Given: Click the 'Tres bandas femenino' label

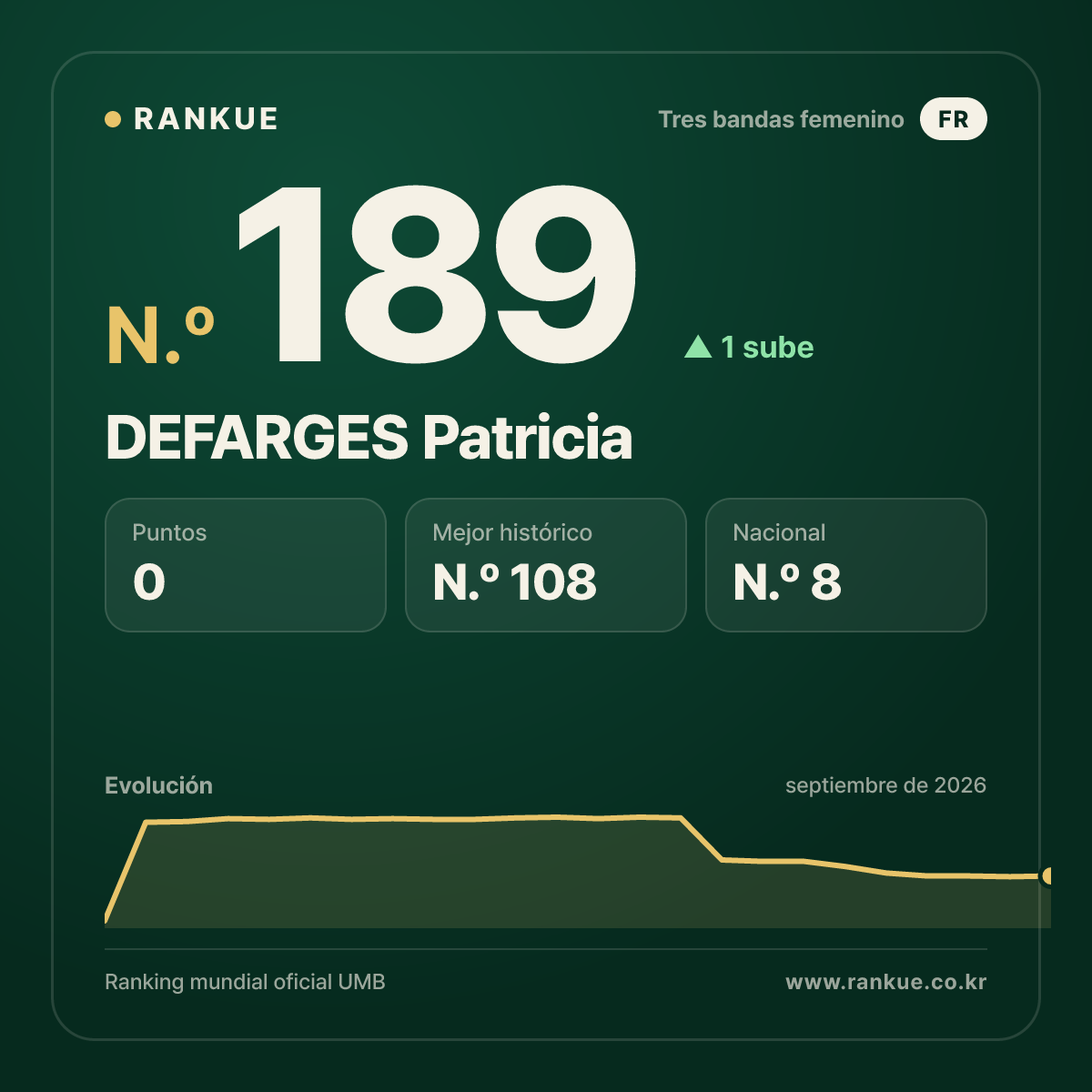Looking at the screenshot, I should (x=781, y=119).
